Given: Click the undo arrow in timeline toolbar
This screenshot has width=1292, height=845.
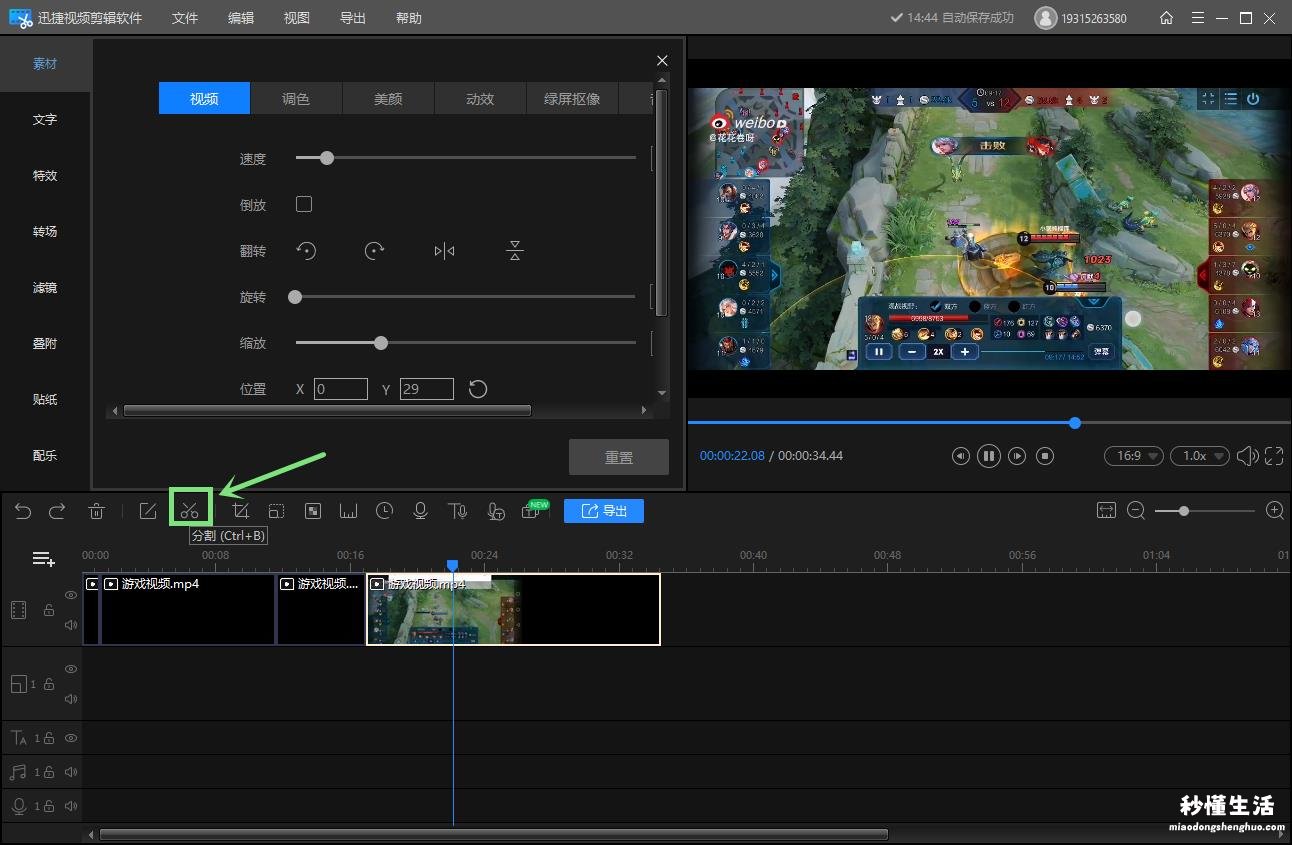Looking at the screenshot, I should point(23,511).
